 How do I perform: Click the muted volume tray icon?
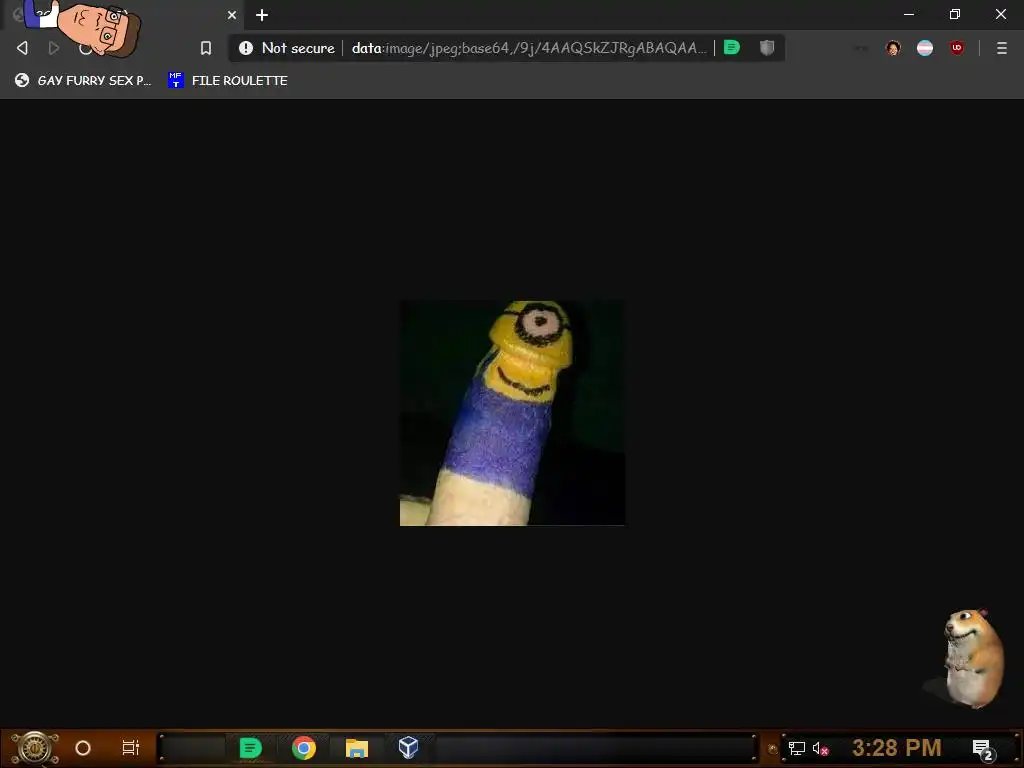tap(820, 748)
